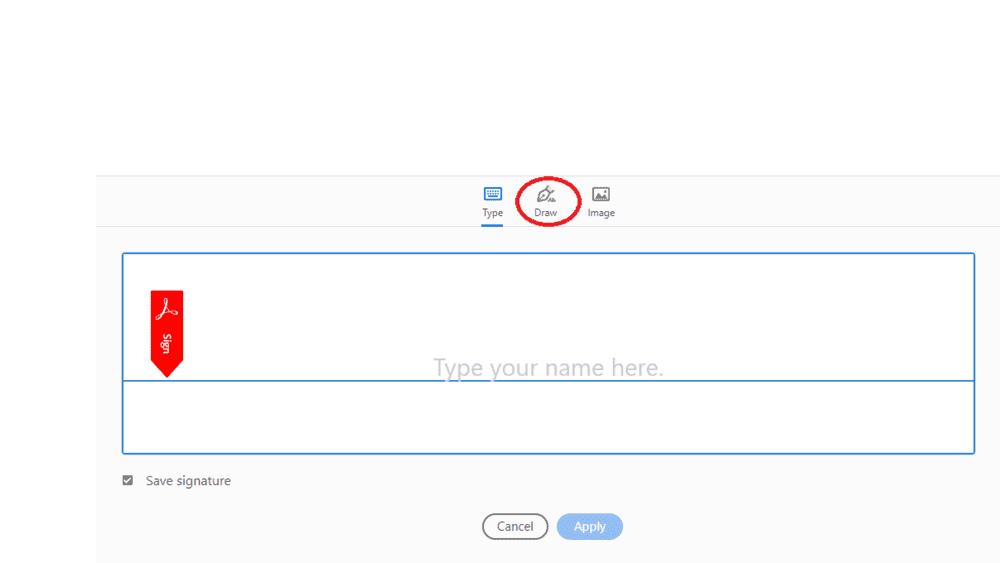Viewport: 1000px width, 563px height.
Task: Switch to the Type tab label
Action: pos(492,213)
